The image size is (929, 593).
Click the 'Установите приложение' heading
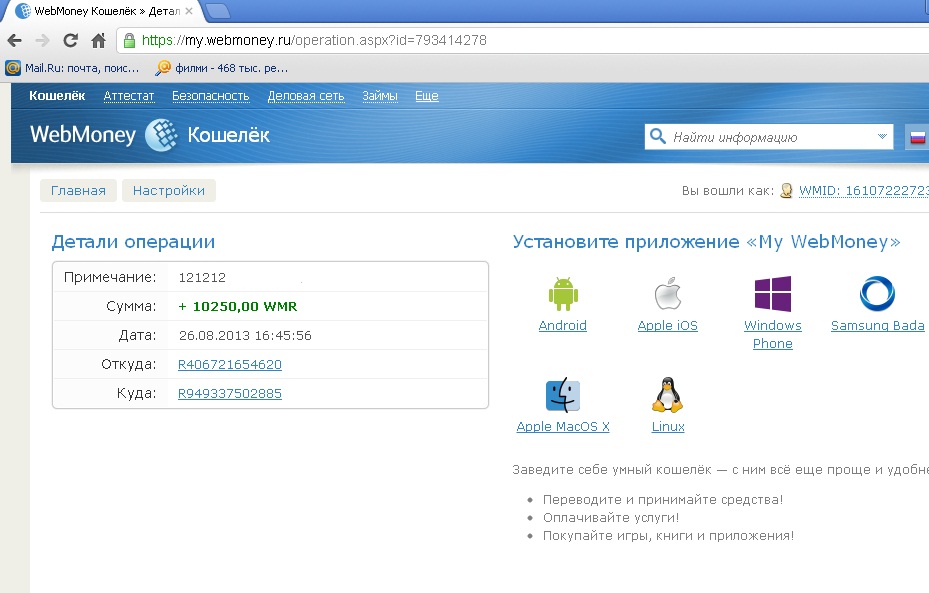click(706, 242)
